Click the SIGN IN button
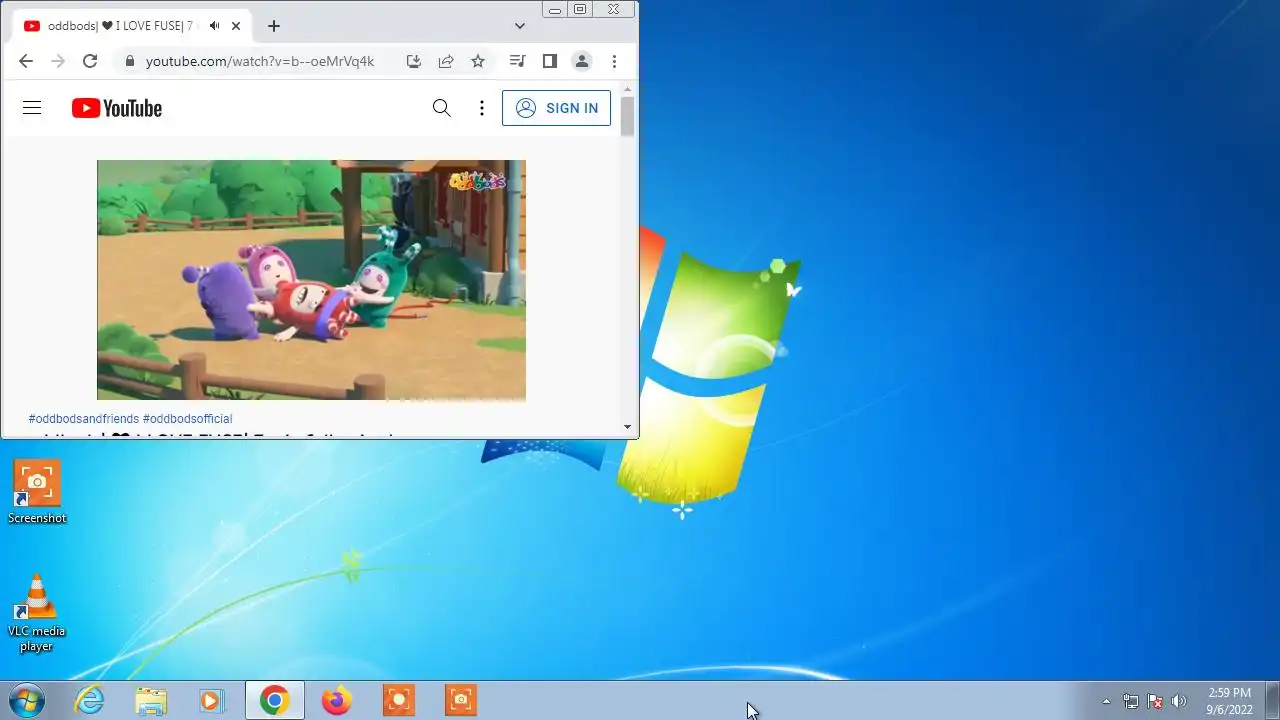This screenshot has width=1280, height=720. 556,108
